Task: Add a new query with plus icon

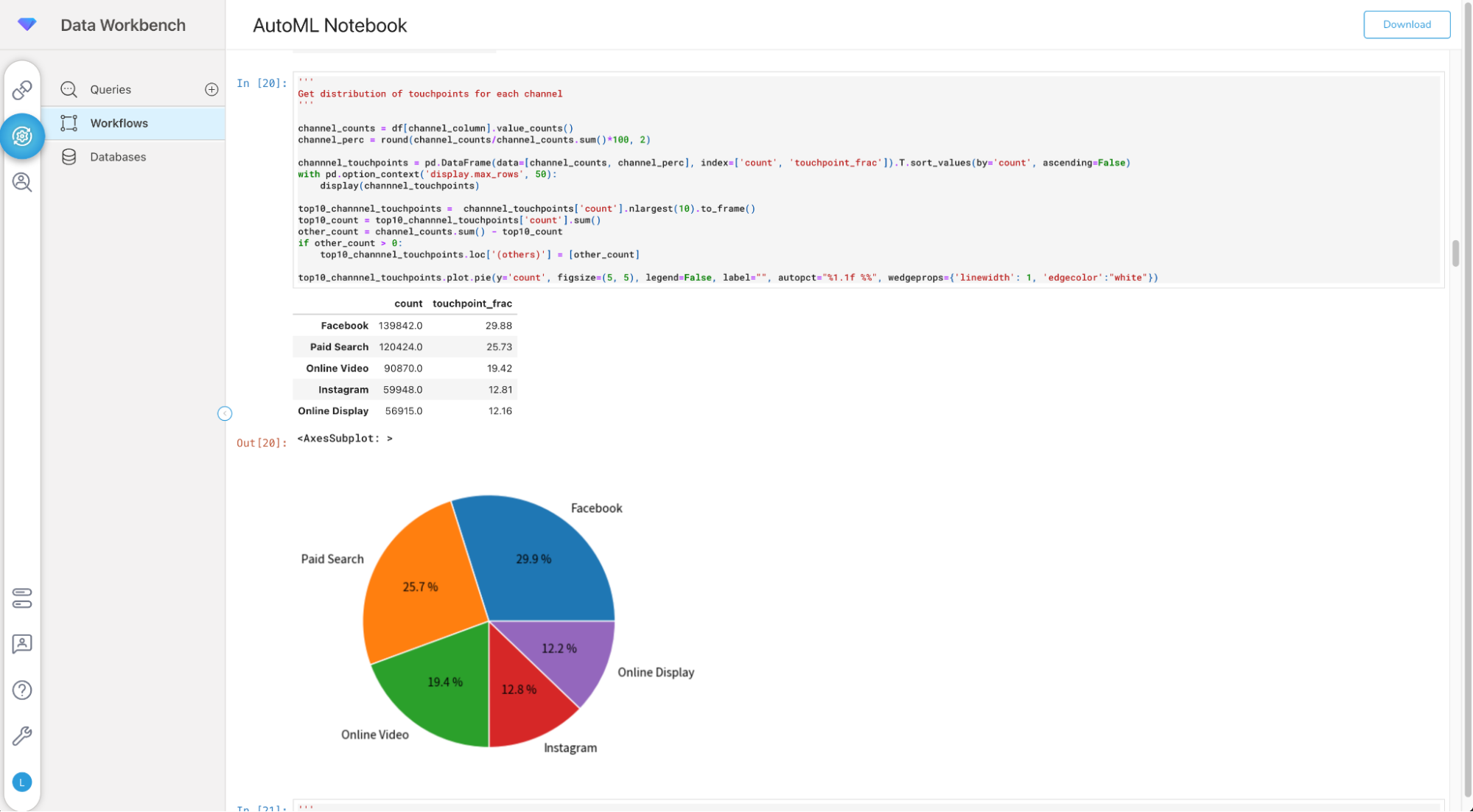Action: 211,89
